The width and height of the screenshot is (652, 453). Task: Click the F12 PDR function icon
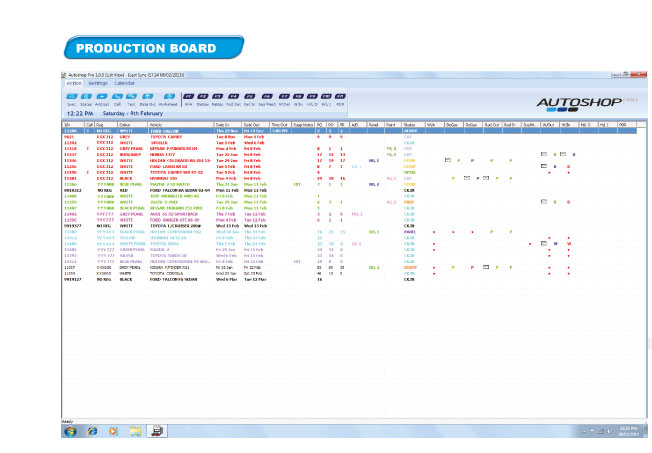click(x=340, y=96)
